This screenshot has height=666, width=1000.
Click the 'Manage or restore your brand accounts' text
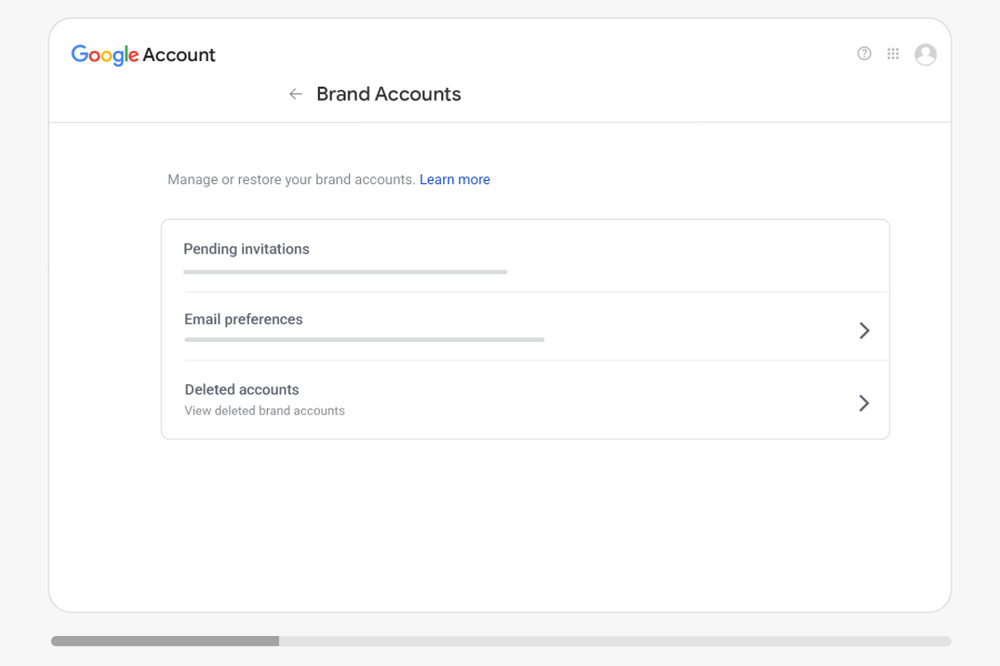click(x=290, y=180)
